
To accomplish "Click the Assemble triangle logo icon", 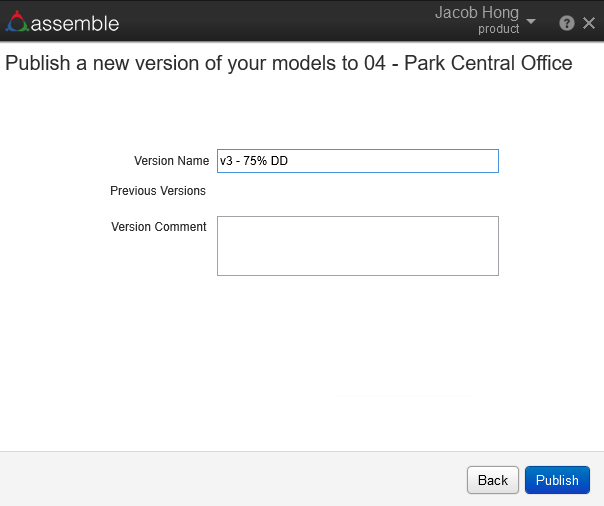I will tap(18, 22).
